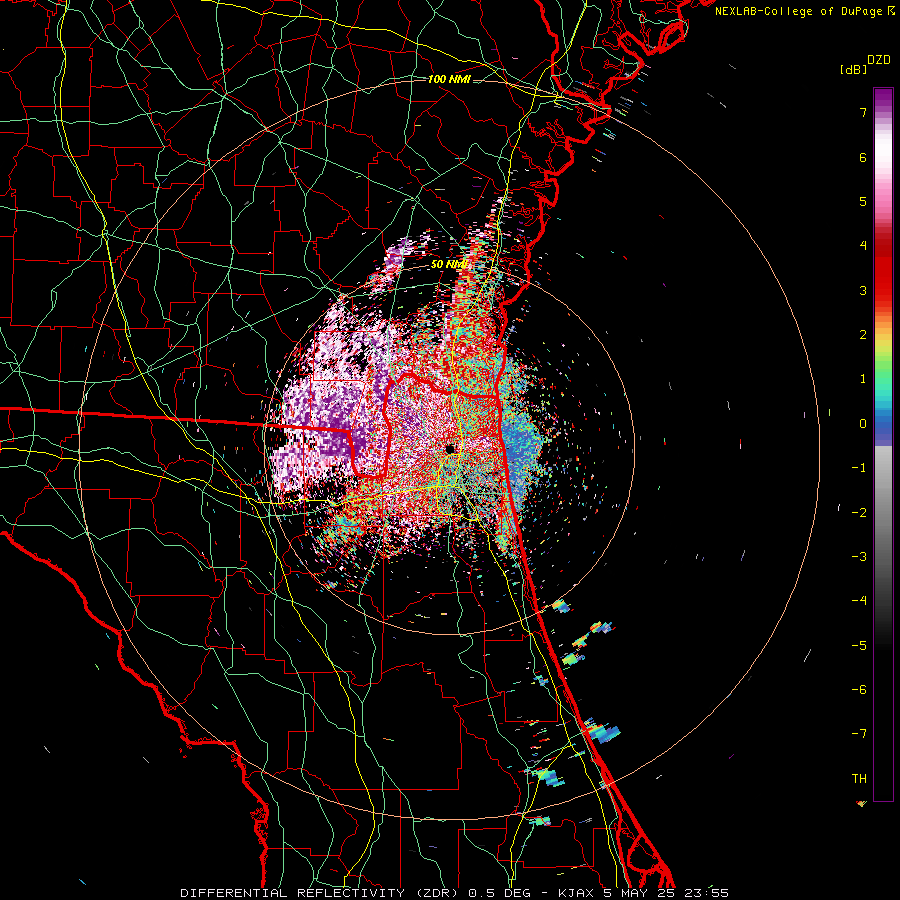Select the 100 NMI range ring label

click(x=449, y=79)
